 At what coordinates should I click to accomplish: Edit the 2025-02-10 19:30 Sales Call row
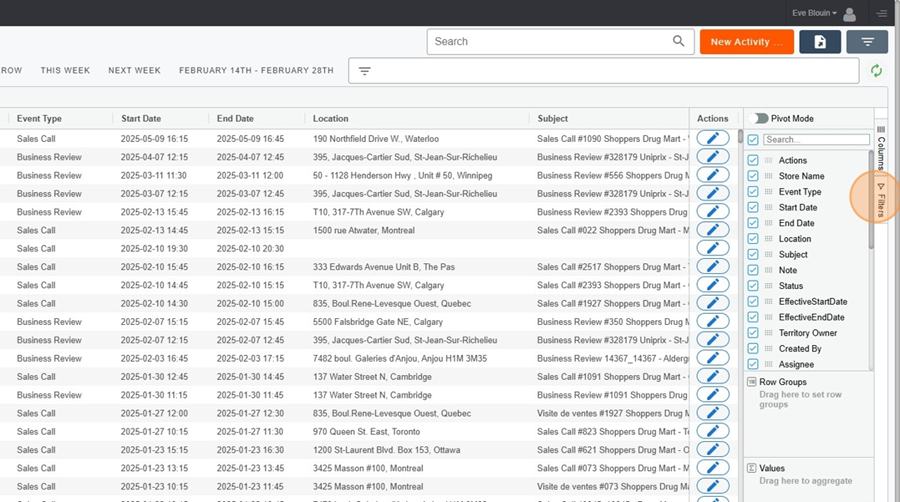(713, 248)
